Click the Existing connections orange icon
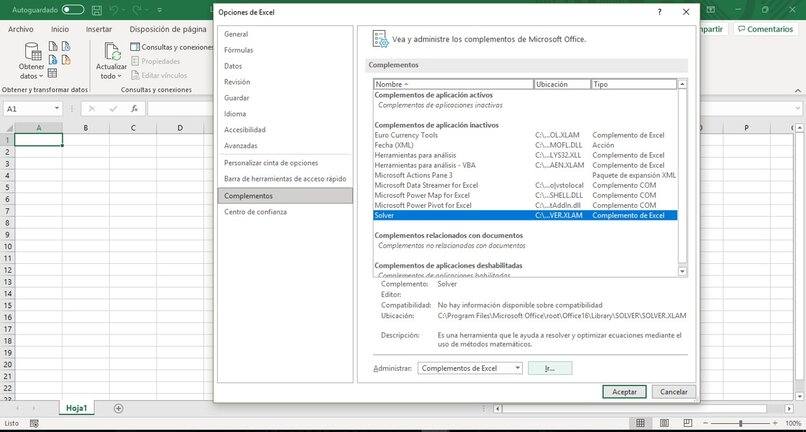Viewport: 806px width, 432px height. (66, 60)
